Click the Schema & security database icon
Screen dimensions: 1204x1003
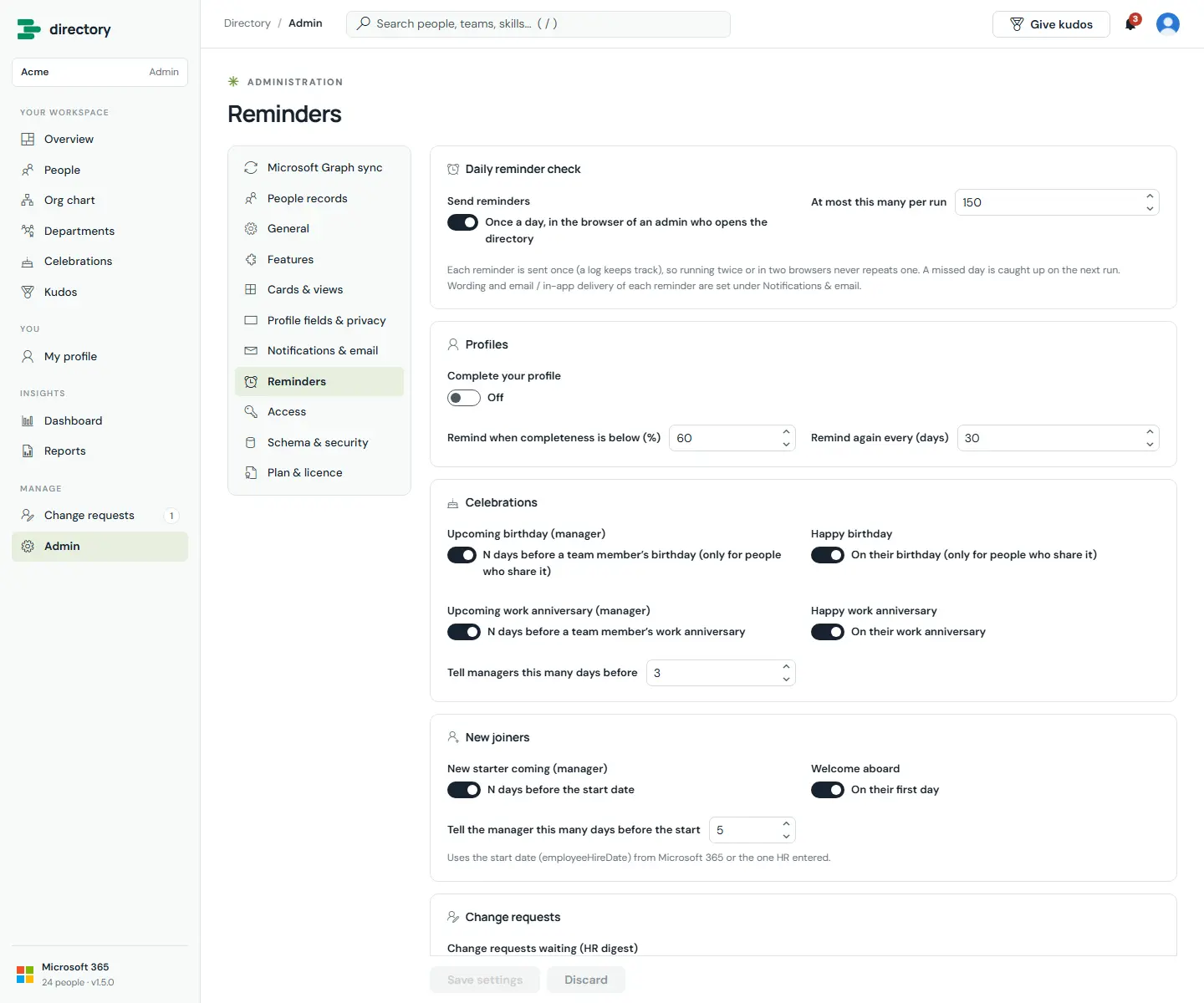point(251,443)
